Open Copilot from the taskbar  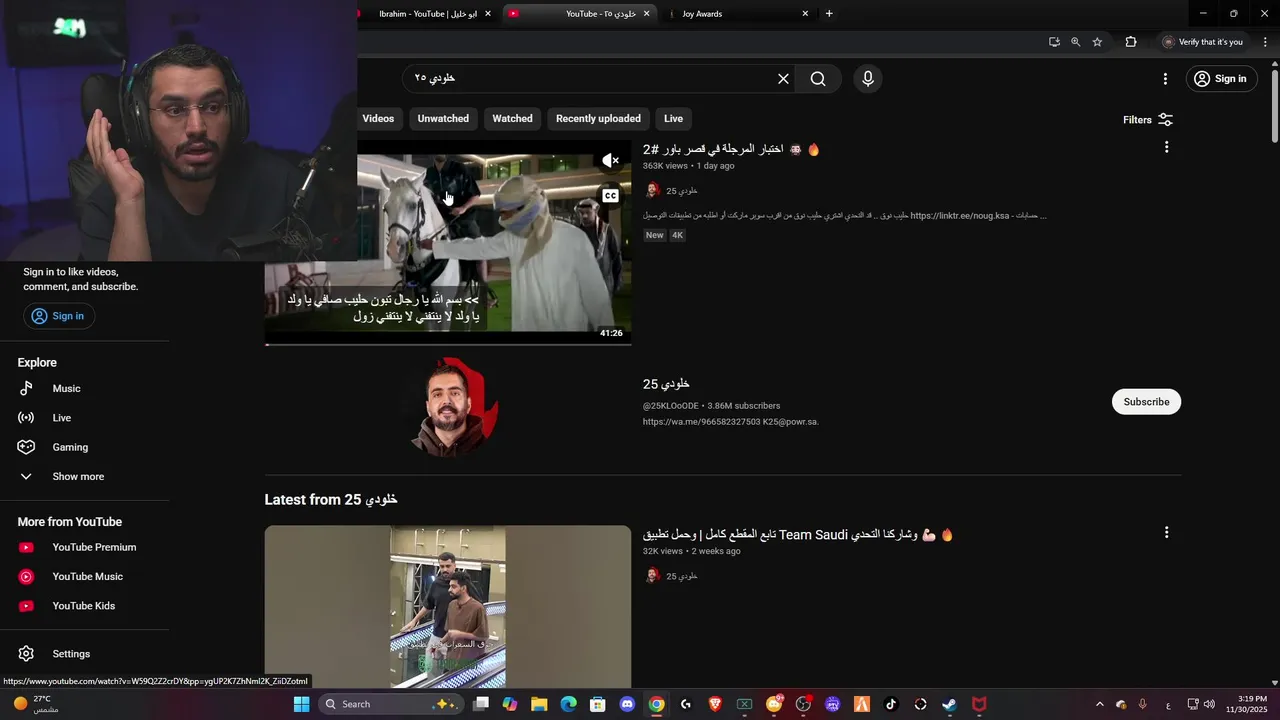click(x=510, y=704)
